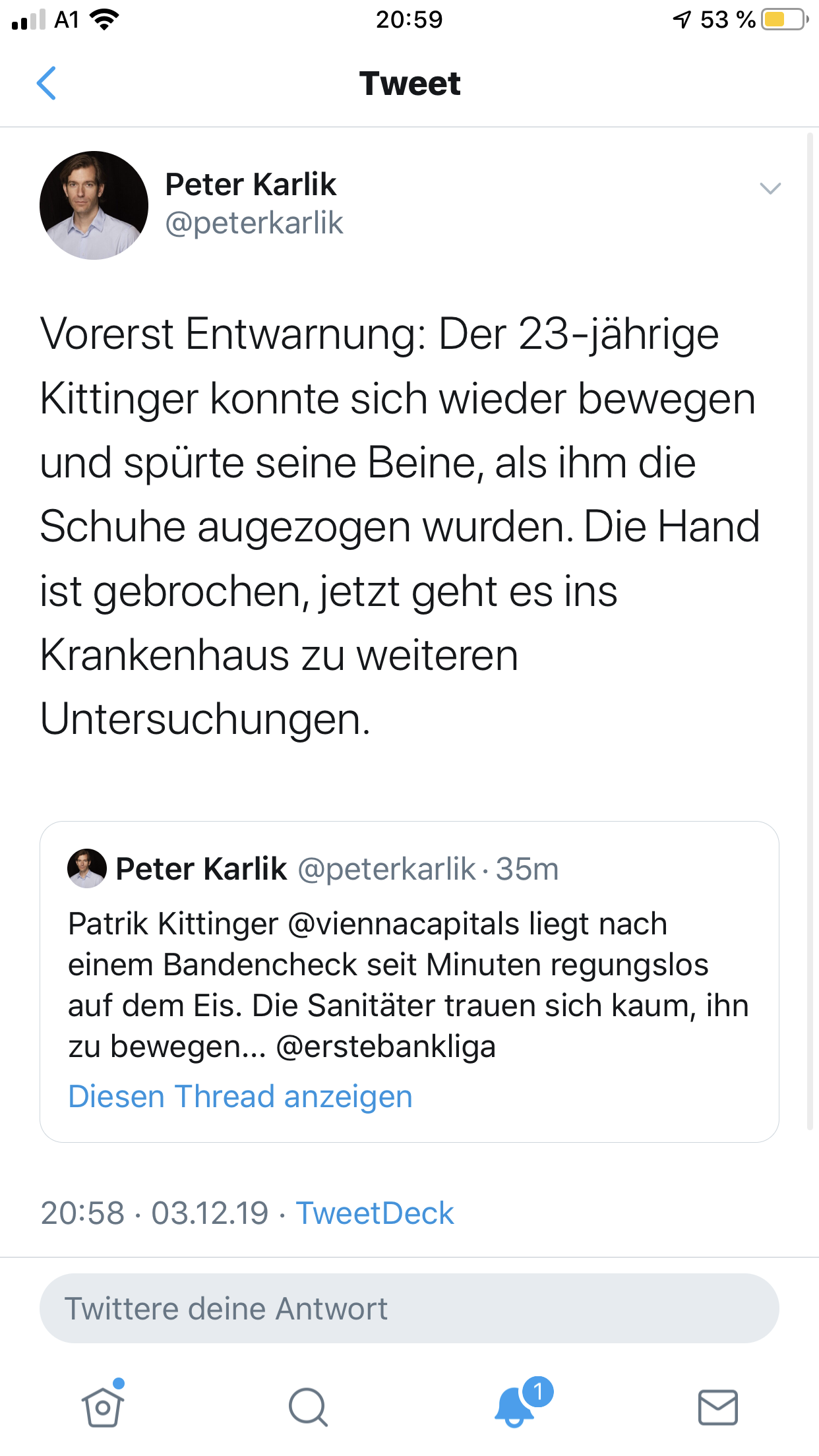Tap the Tweet title in the header
This screenshot has height=1456, width=819.
pyautogui.click(x=409, y=84)
